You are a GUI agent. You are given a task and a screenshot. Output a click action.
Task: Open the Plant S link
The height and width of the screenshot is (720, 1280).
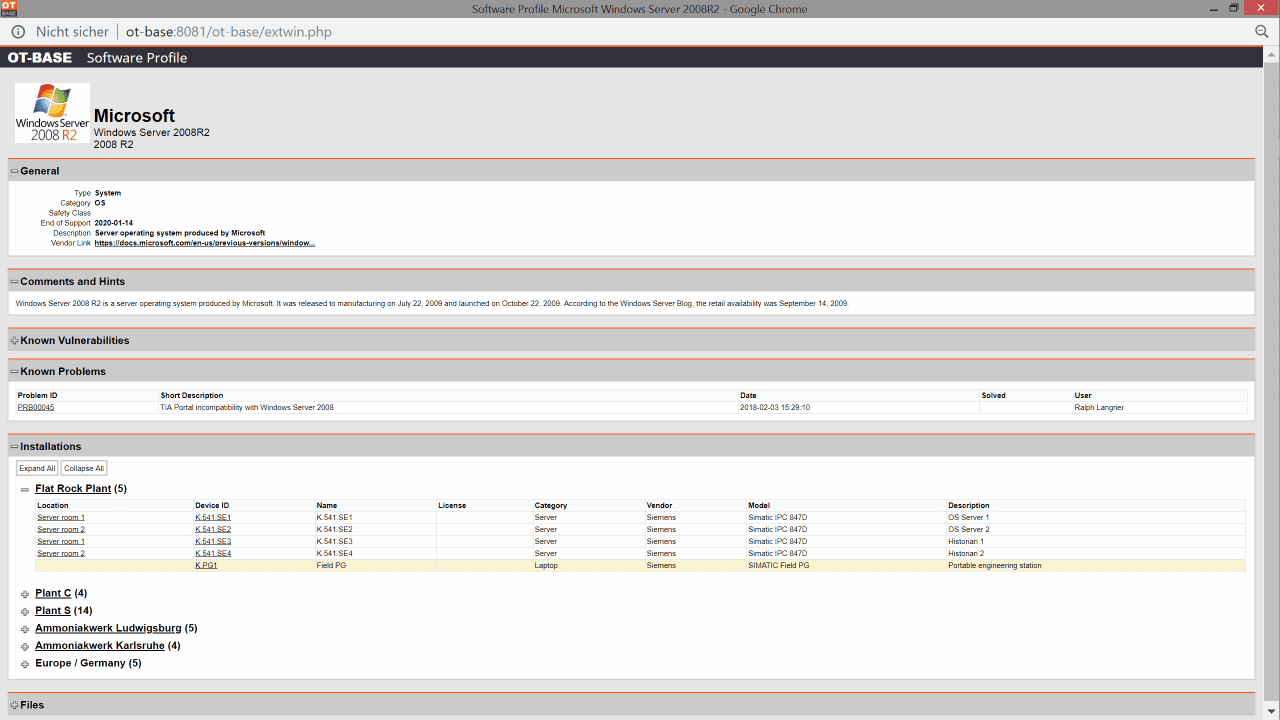pyautogui.click(x=53, y=611)
